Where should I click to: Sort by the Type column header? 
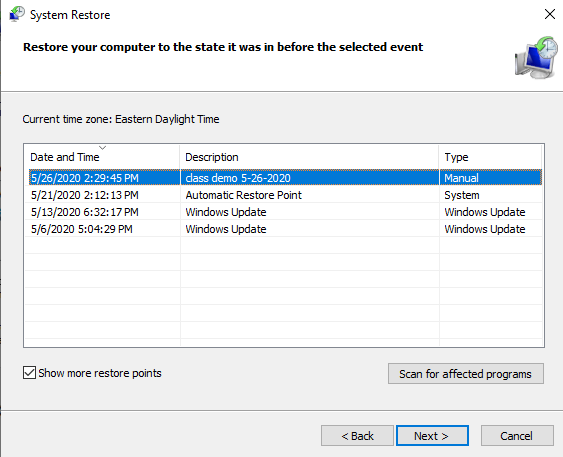click(x=490, y=157)
